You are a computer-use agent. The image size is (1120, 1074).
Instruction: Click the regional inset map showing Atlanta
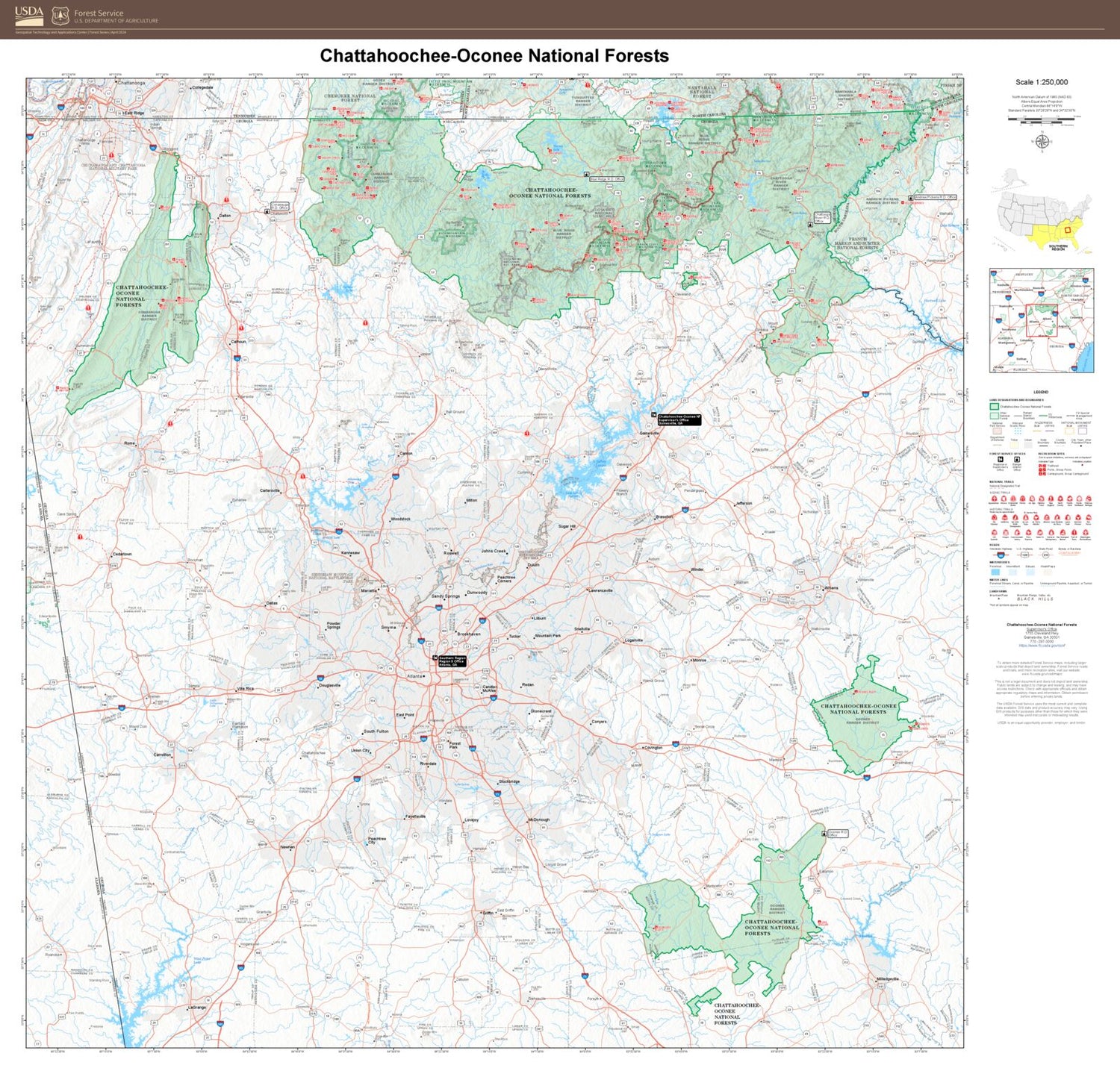[1042, 320]
